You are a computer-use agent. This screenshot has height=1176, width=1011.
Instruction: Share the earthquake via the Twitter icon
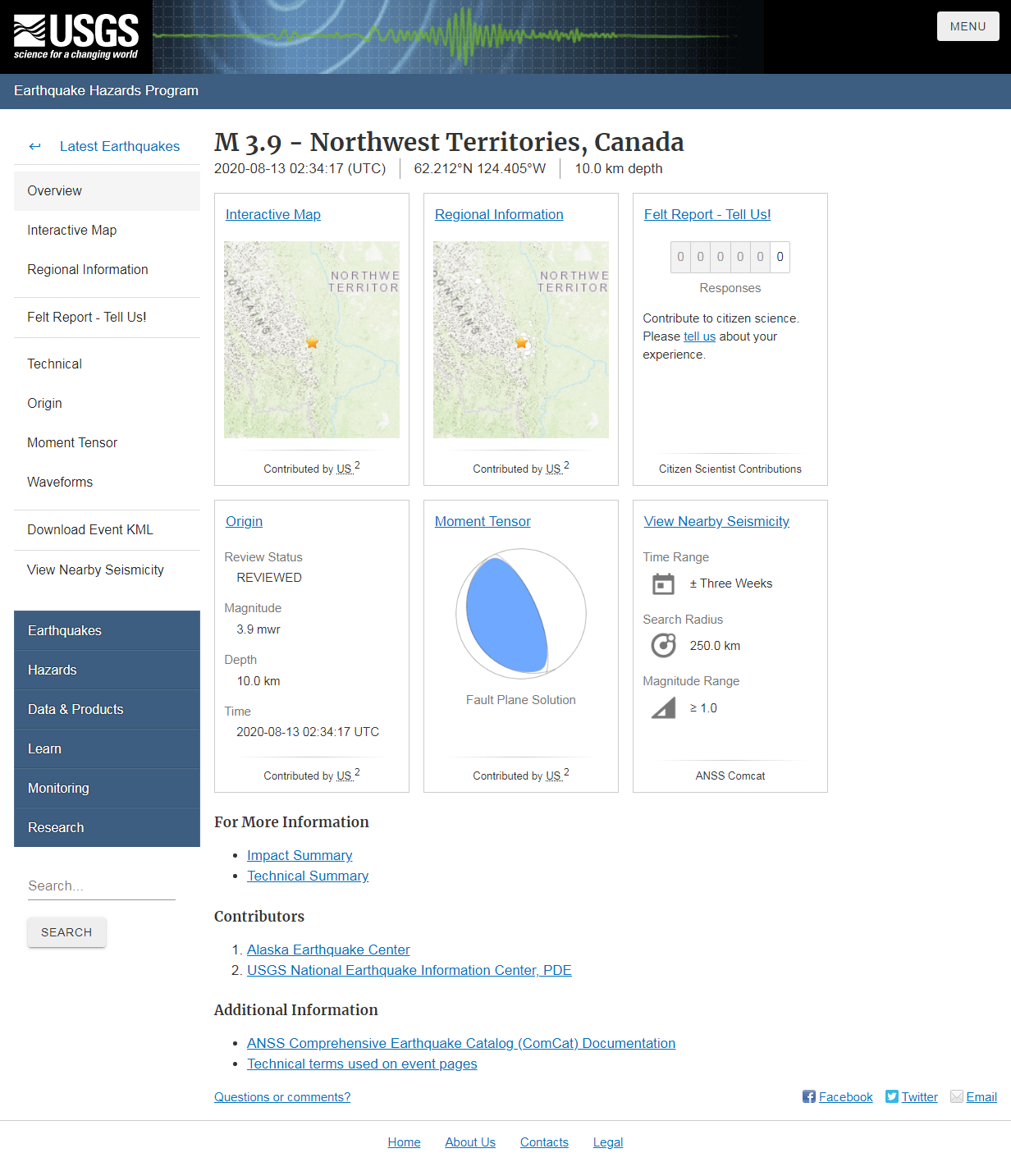pos(891,1096)
